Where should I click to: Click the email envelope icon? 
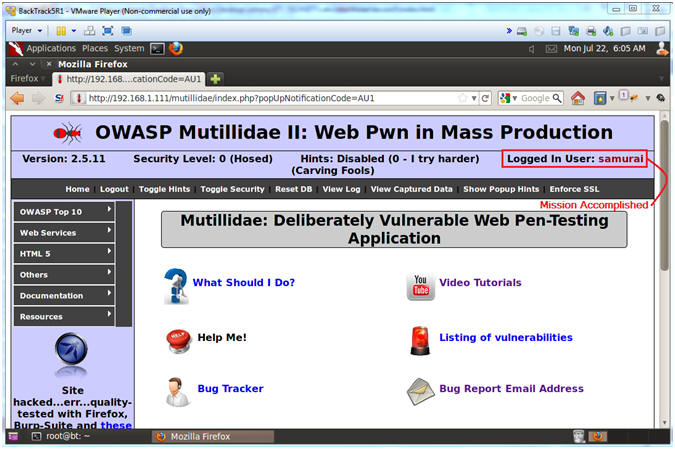click(x=421, y=391)
